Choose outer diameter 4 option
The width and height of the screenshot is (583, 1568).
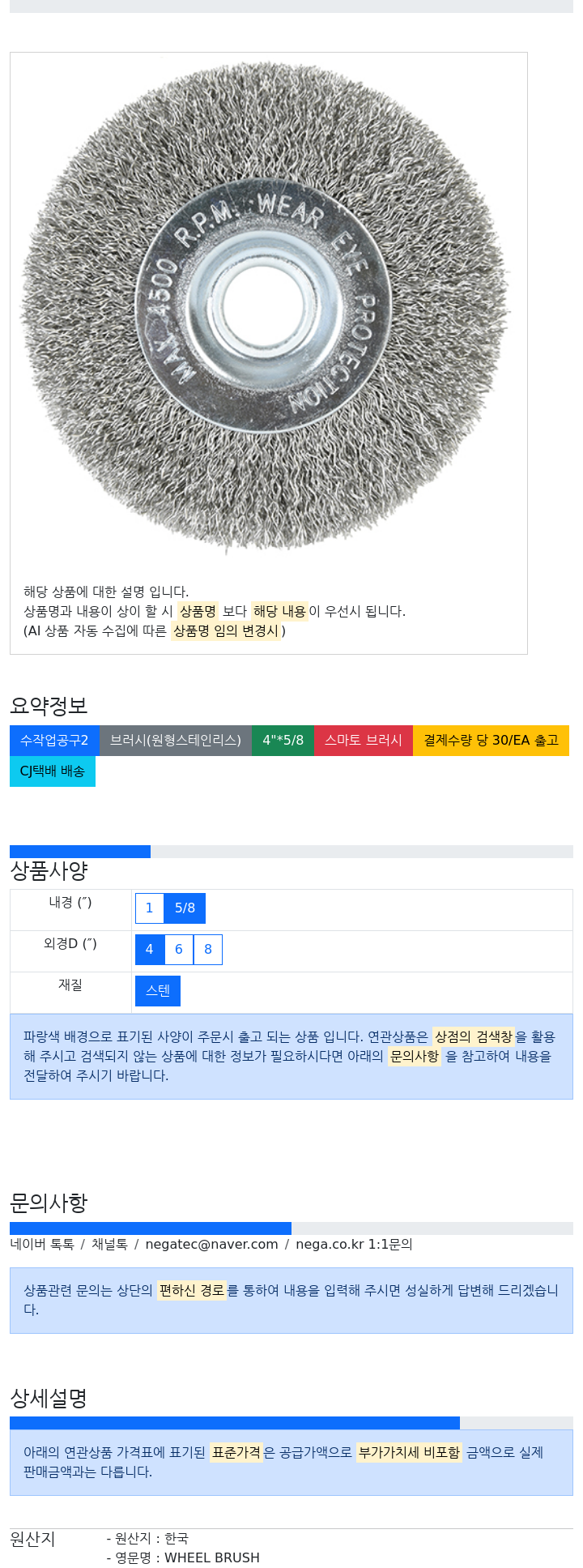click(x=149, y=950)
